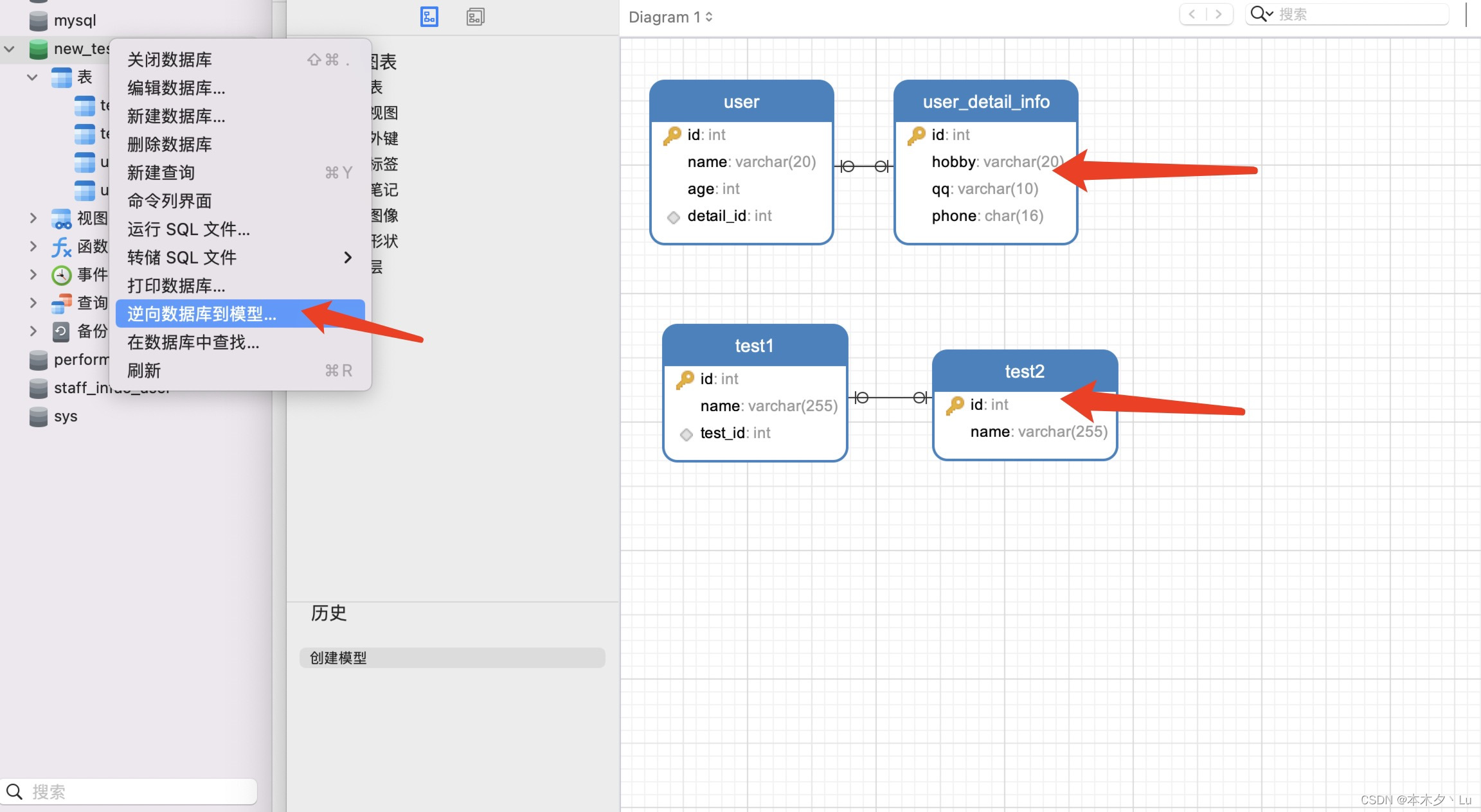Choose 新建数据库... from context menu
Screen dimensions: 1481x812
(x=240, y=116)
